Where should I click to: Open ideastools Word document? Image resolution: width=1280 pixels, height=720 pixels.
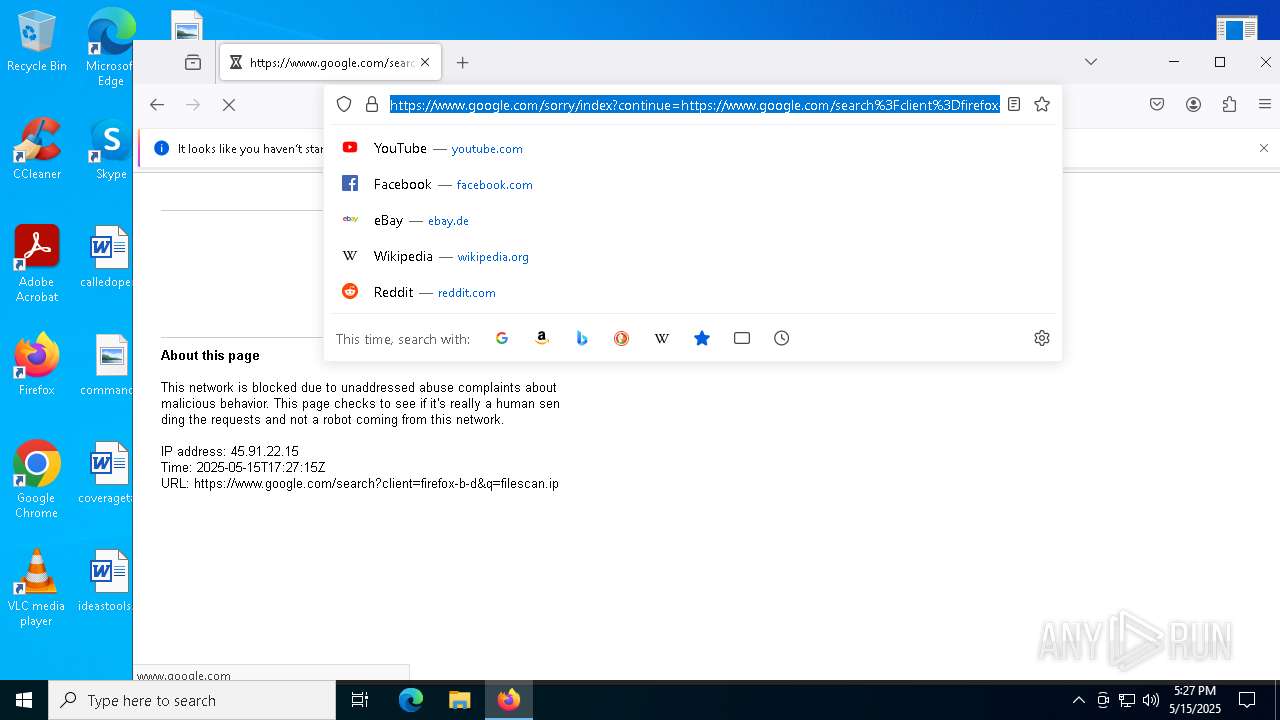[106, 581]
